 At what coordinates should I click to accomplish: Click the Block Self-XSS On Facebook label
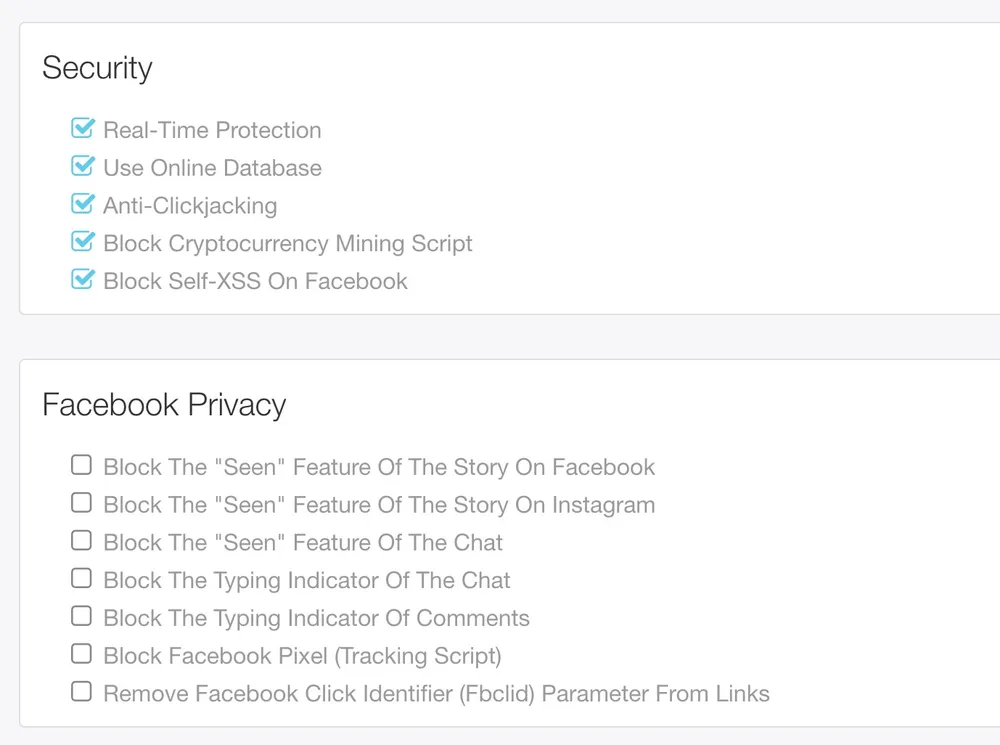point(255,281)
